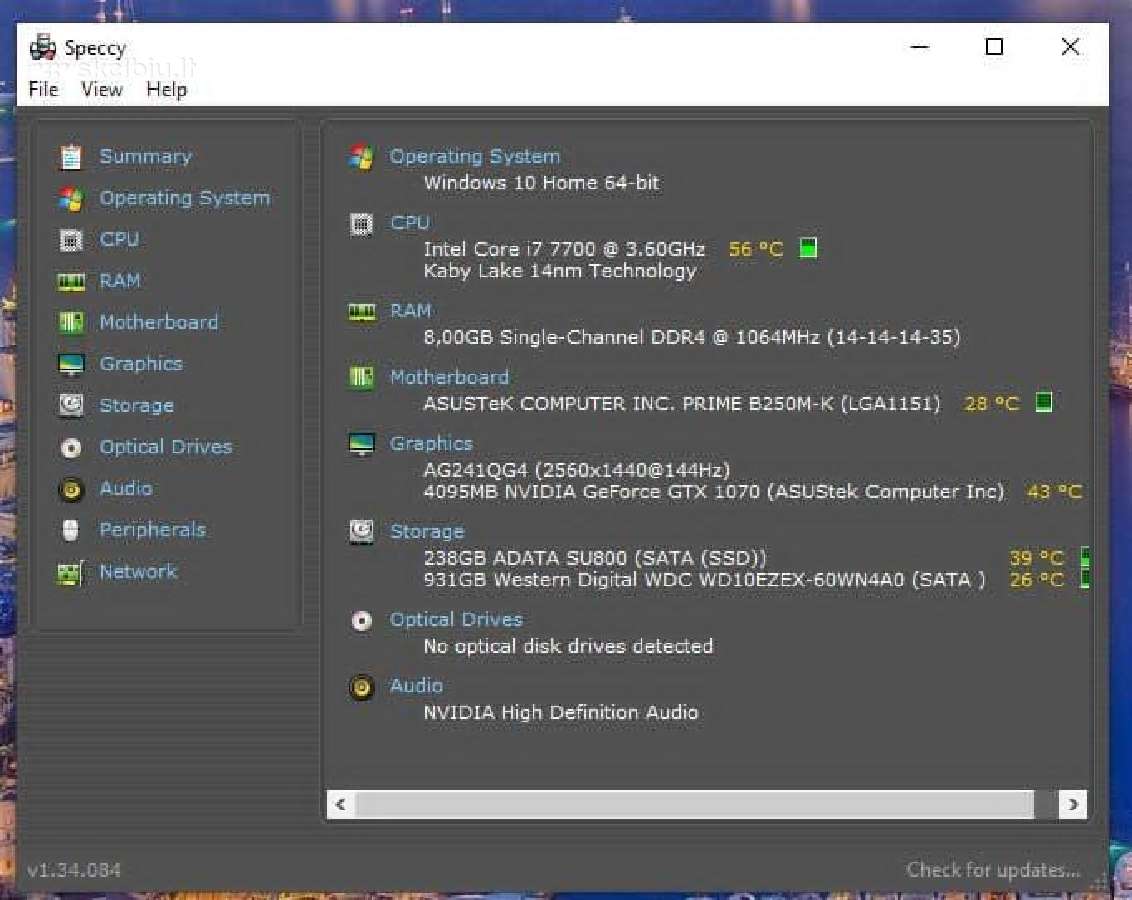Click the Audio speaker icon in sidebar
The width and height of the screenshot is (1132, 900).
(x=71, y=489)
